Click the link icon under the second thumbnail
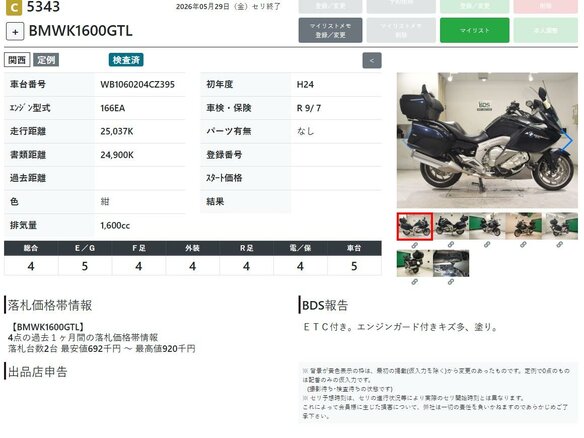584x438 pixels. [451, 245]
